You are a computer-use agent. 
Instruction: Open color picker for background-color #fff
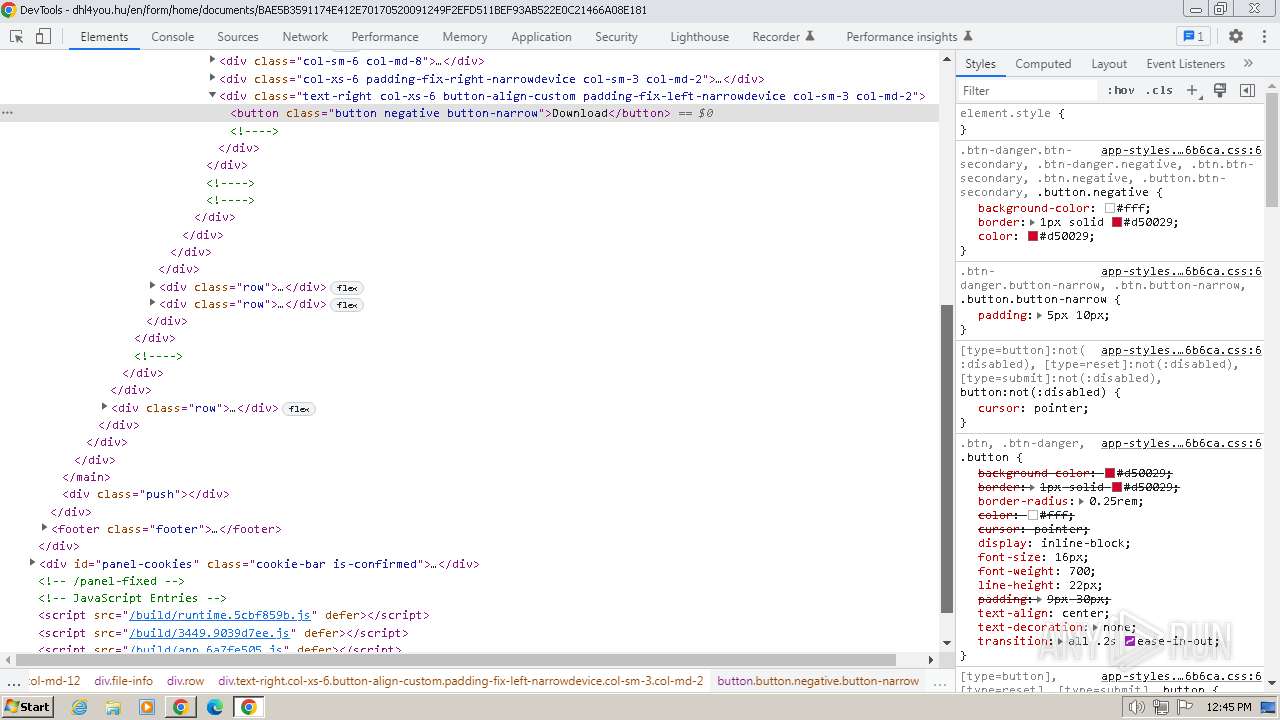1109,208
